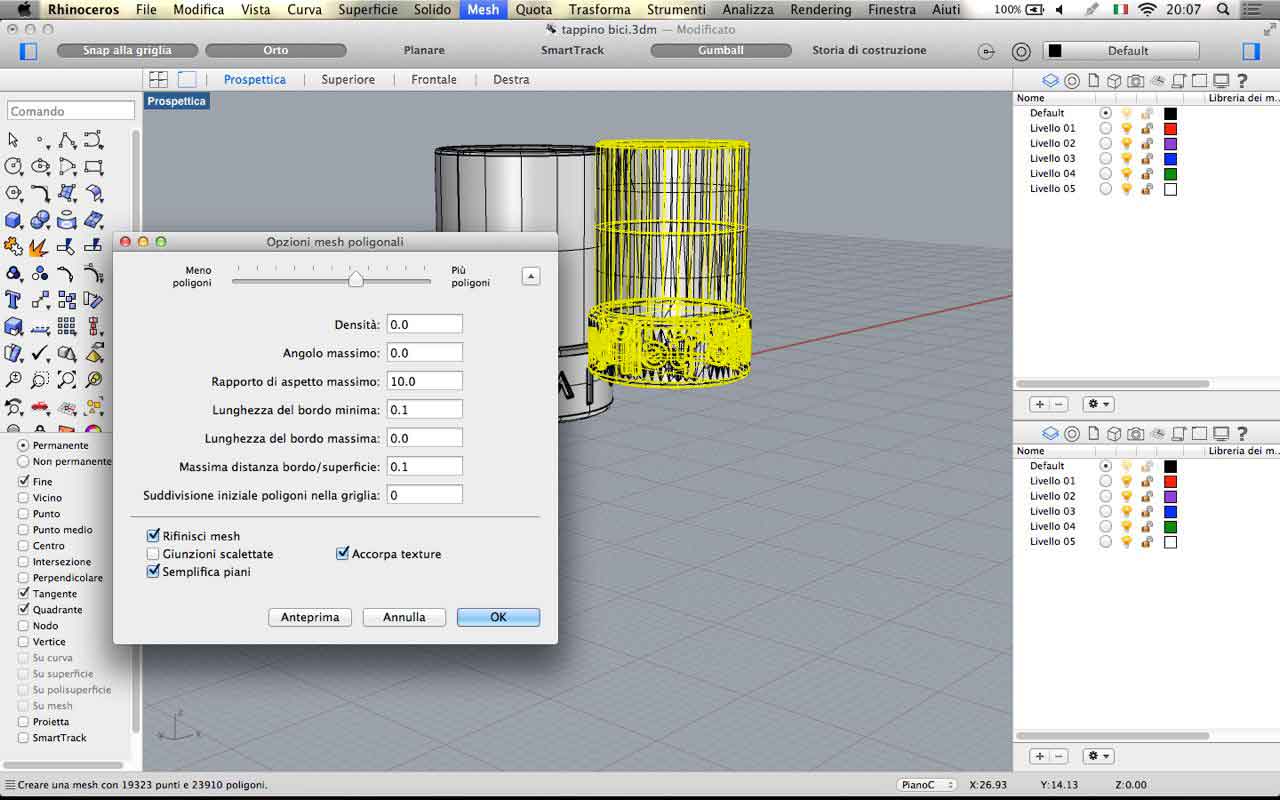Enable the Perpendicolare osnap checkbox
The image size is (1280, 800).
[23, 578]
